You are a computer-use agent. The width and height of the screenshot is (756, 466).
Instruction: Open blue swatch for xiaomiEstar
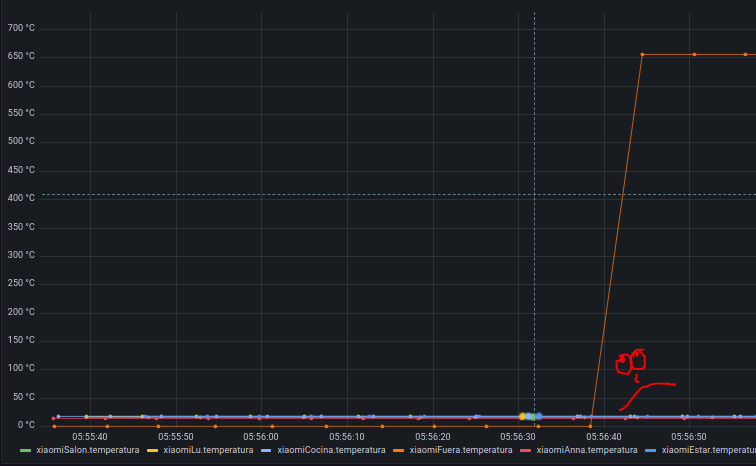pyautogui.click(x=652, y=451)
